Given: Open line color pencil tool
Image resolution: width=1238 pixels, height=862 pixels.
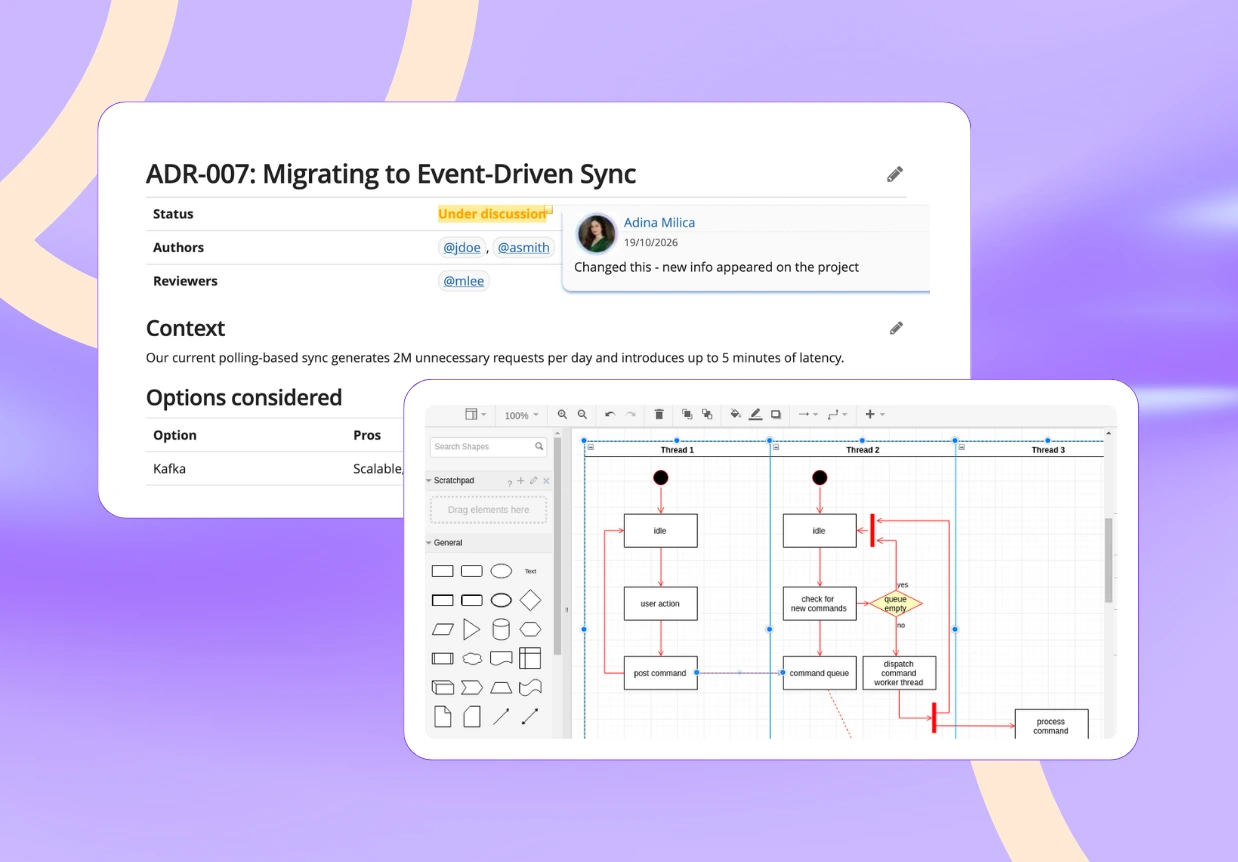Looking at the screenshot, I should tap(756, 414).
